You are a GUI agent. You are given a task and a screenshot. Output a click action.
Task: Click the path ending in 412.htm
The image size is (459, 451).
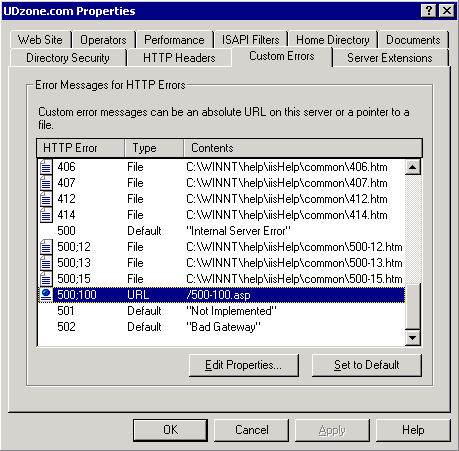coord(287,199)
